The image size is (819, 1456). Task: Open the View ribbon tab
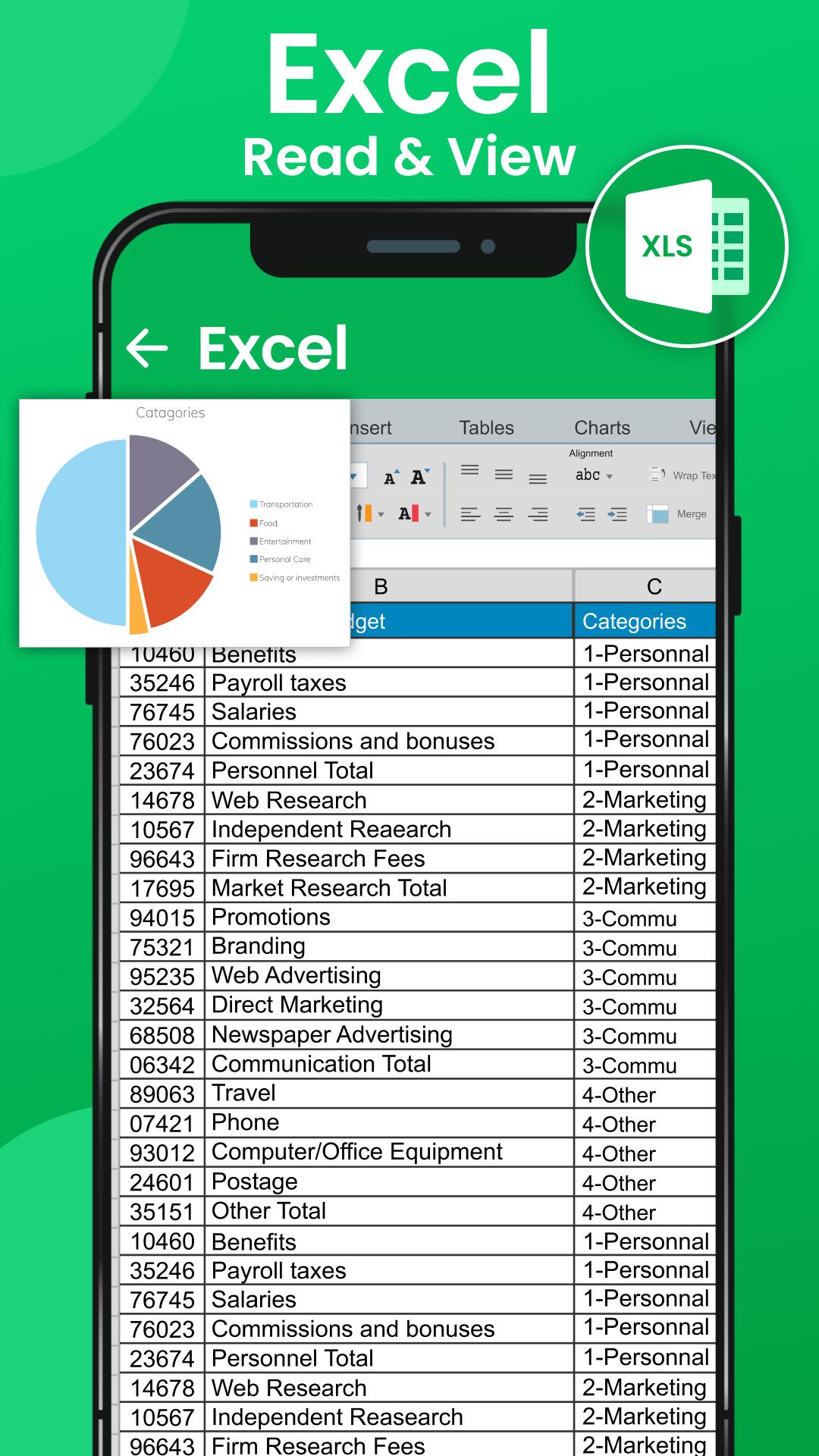[x=702, y=428]
